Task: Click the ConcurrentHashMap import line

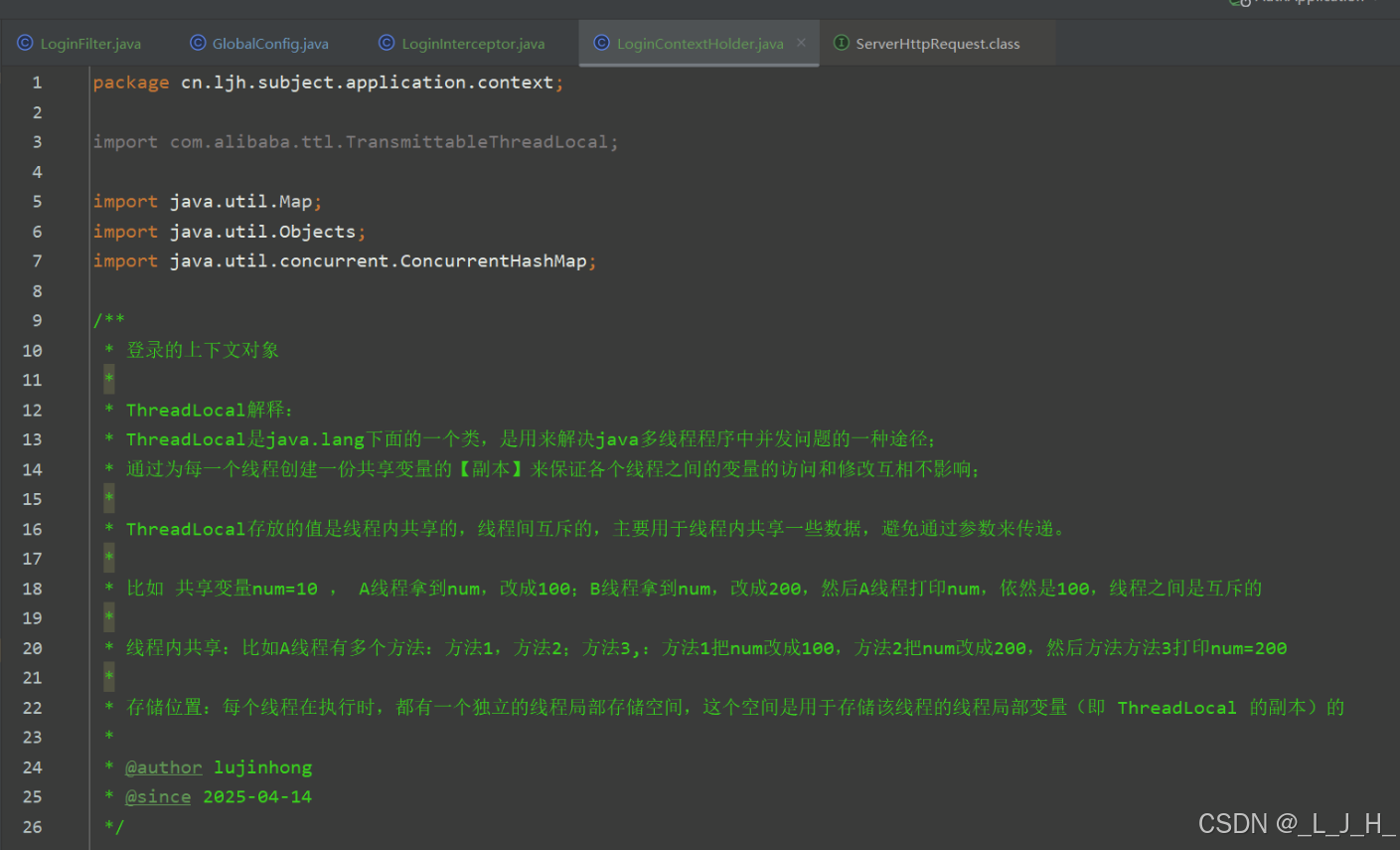Action: pos(345,261)
